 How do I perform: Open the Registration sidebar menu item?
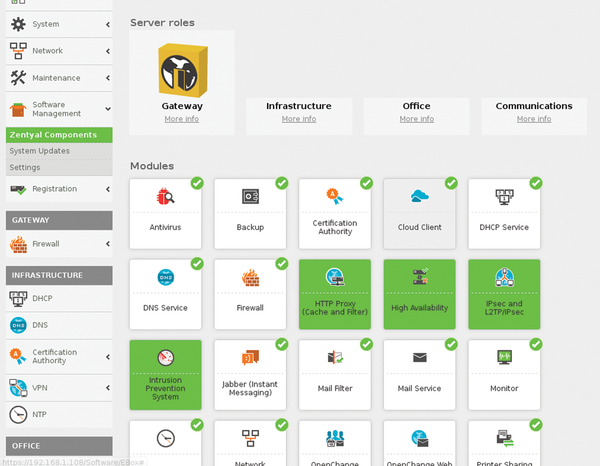59,189
